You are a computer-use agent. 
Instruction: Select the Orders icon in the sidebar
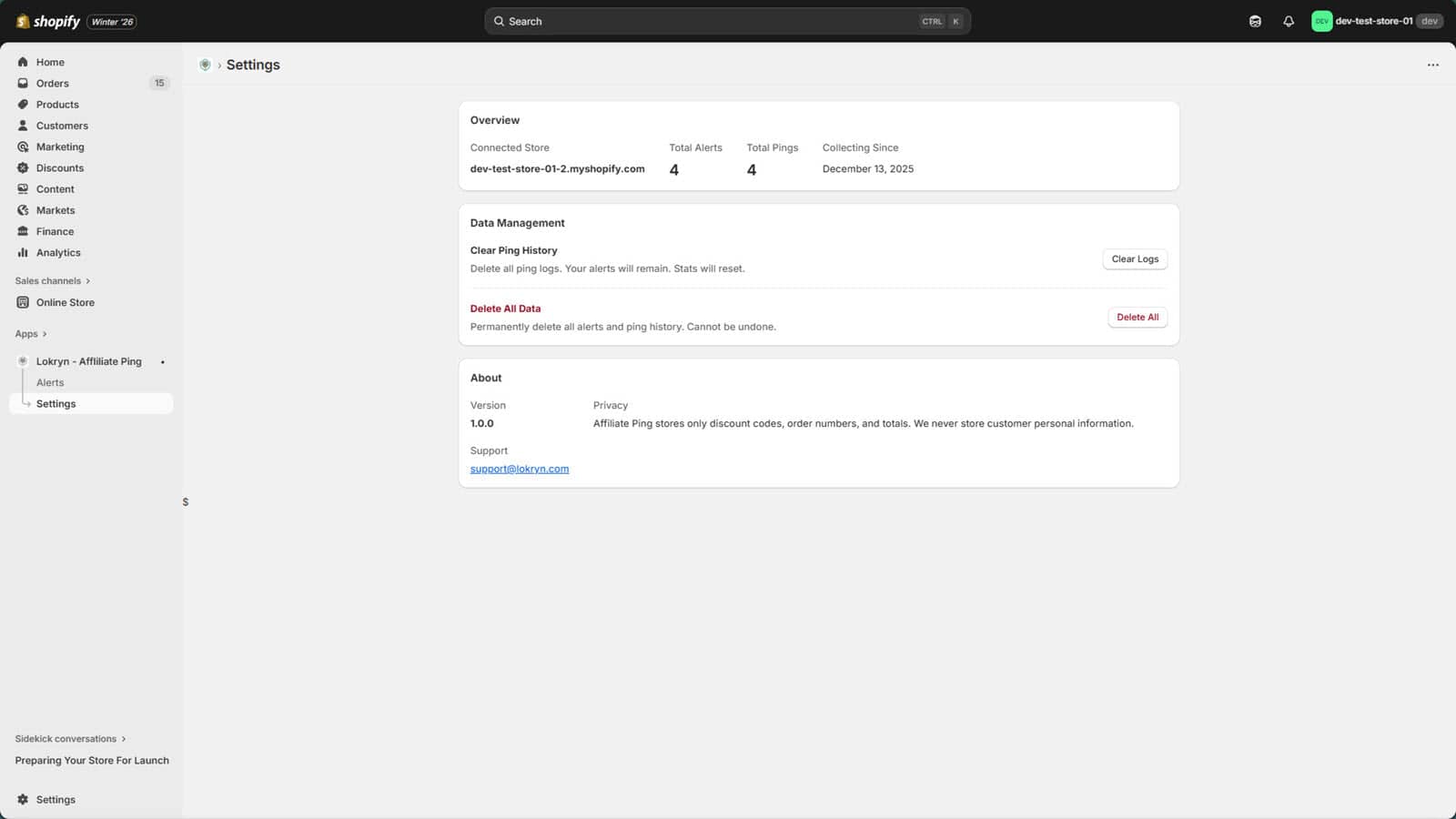pos(22,83)
